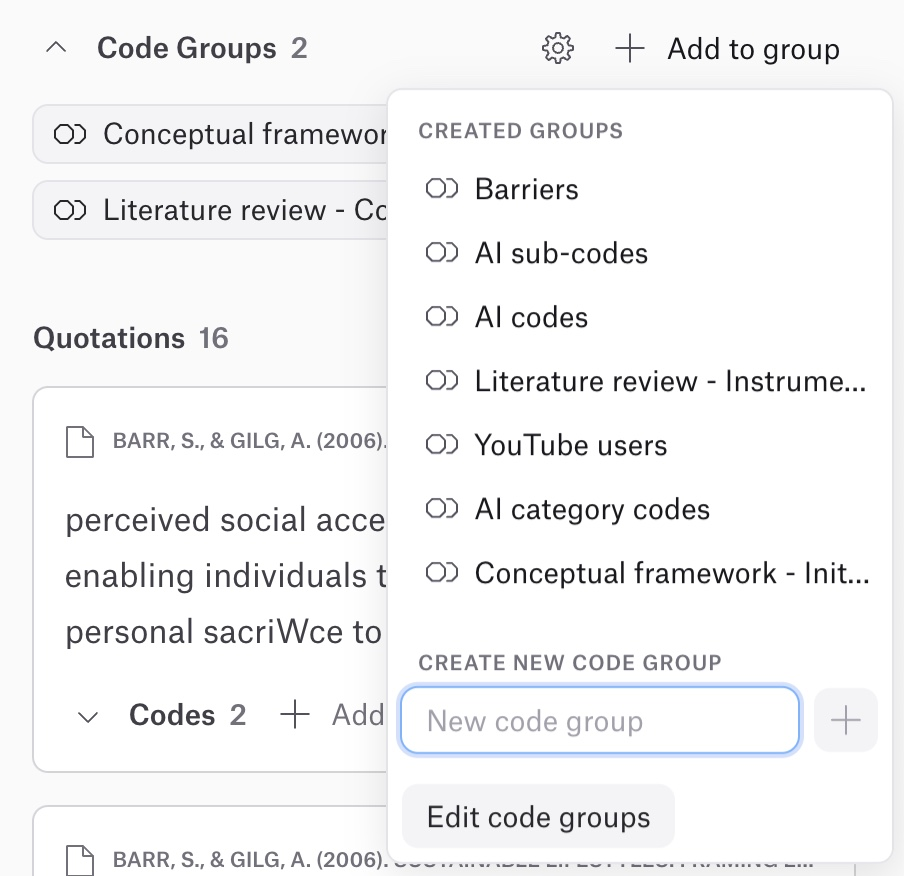
Task: Click the Literature review - Instrume group icon
Action: 441,381
